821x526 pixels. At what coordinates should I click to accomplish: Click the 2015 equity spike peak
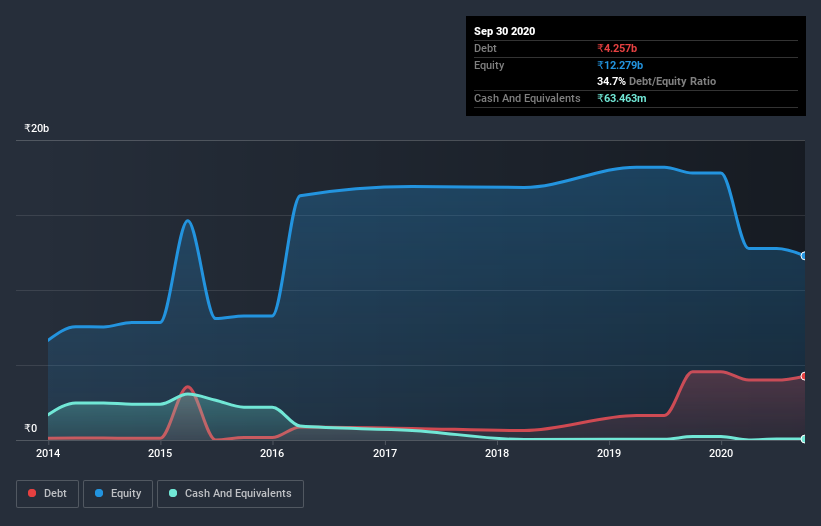coord(187,220)
